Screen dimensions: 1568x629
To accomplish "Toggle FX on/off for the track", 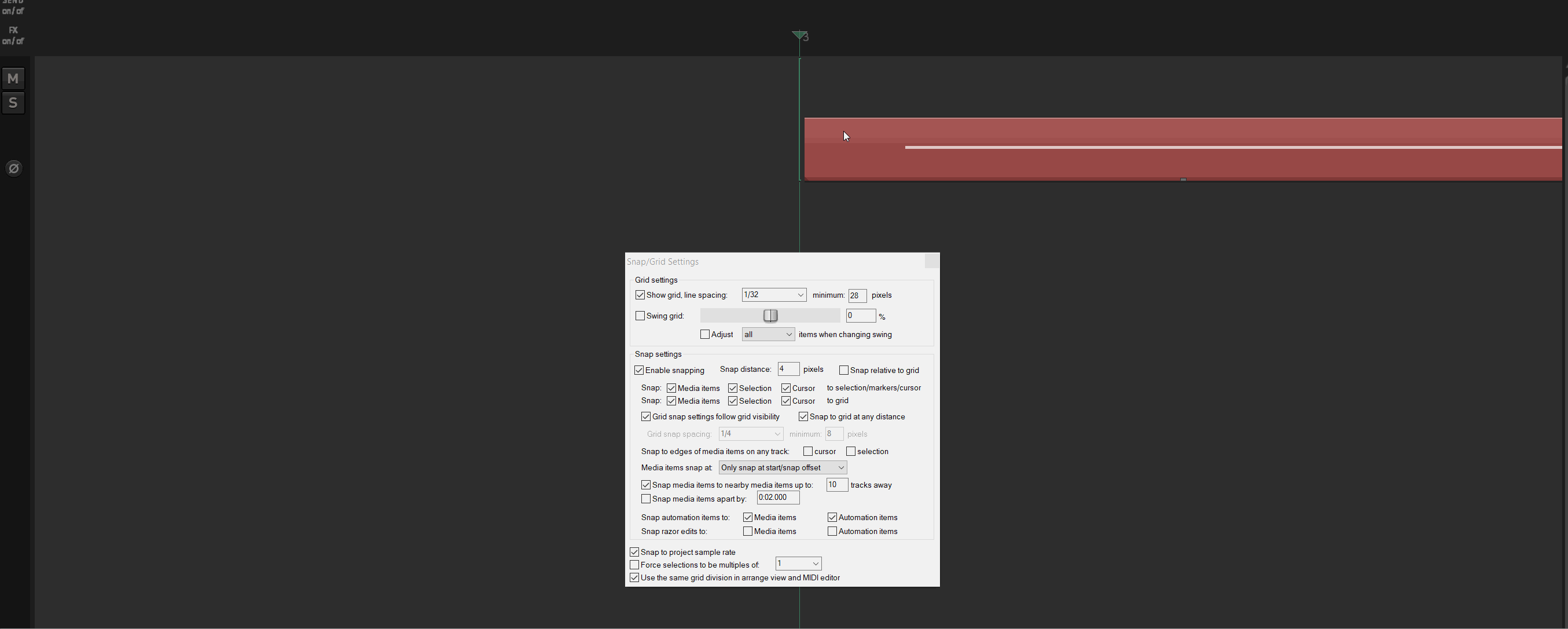I will tap(13, 35).
